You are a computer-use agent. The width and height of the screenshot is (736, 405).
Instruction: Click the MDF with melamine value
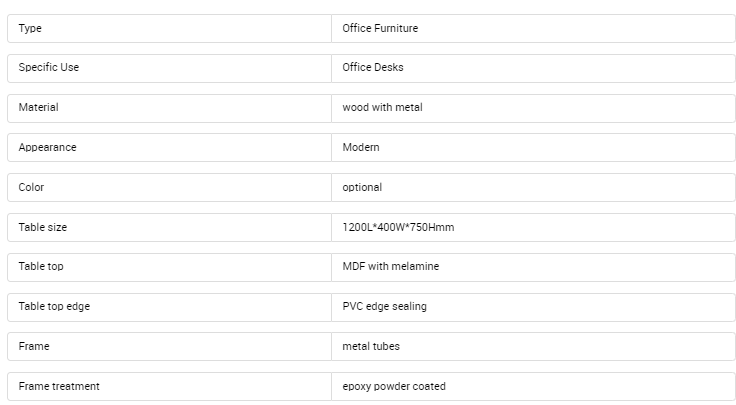coord(390,266)
